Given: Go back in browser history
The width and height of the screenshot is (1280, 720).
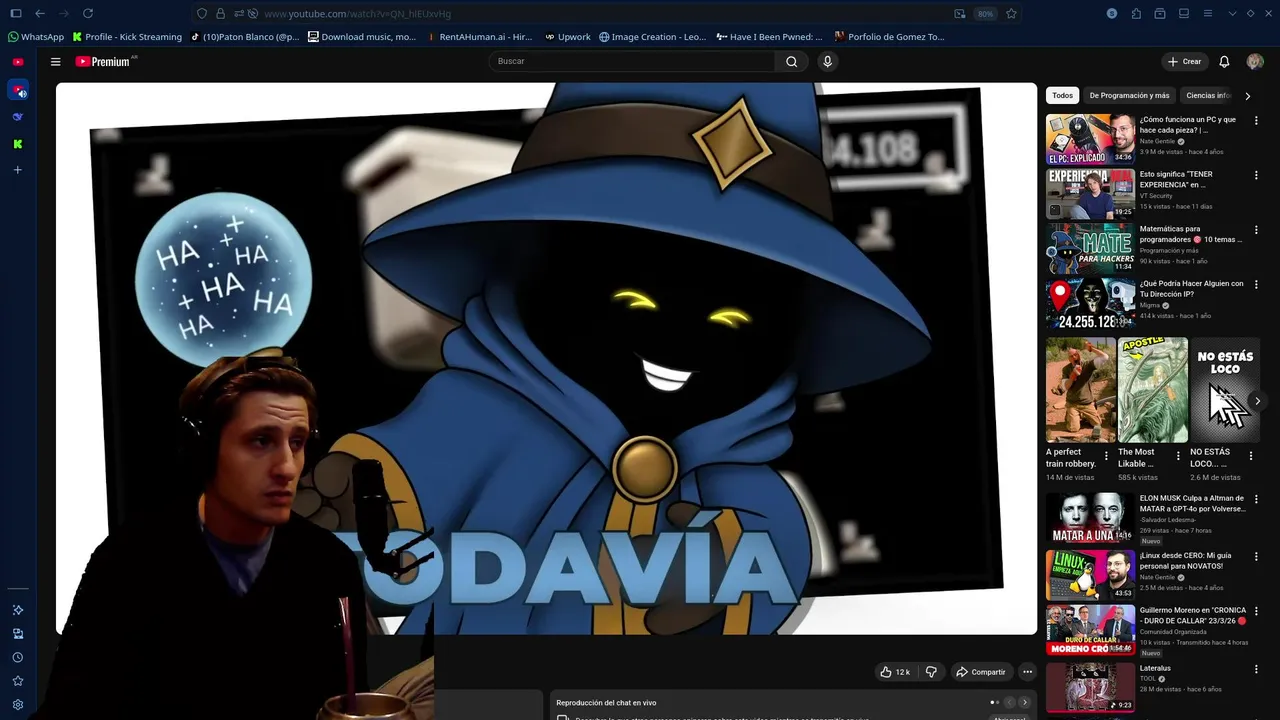Looking at the screenshot, I should [40, 13].
